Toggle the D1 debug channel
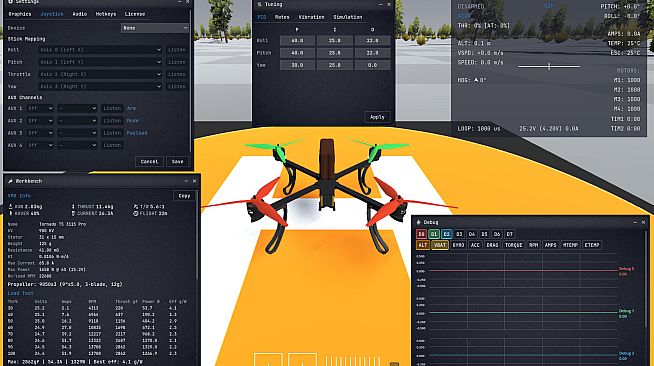Image resolution: width=654 pixels, height=366 pixels. coord(434,234)
